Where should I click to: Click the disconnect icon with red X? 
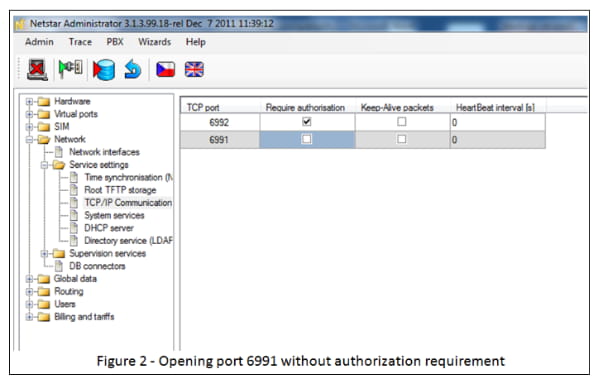[37, 69]
